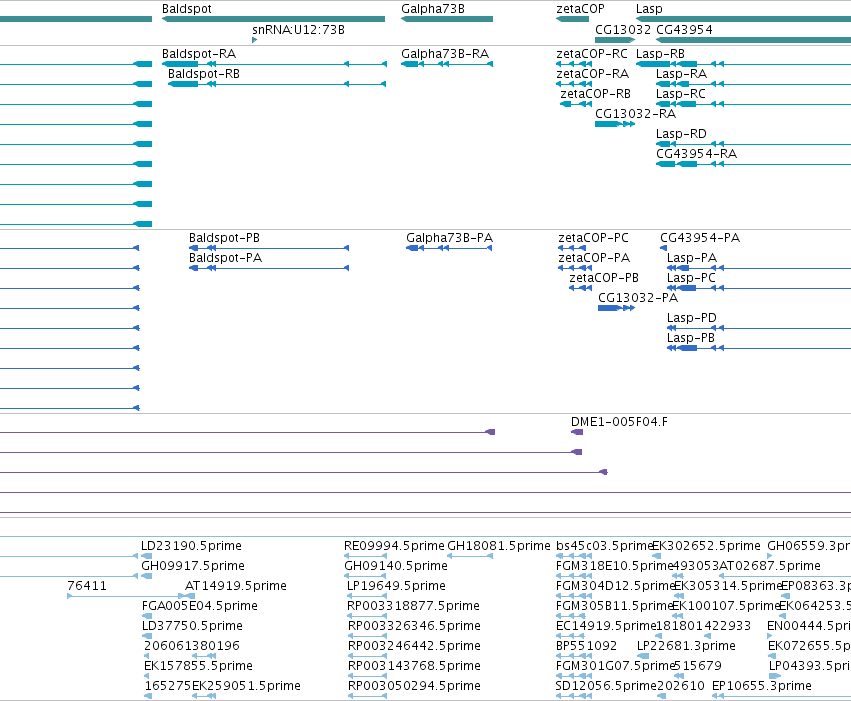Screen dimensions: 851x701
Task: Select the Lasp-RC transcript label
Action: [x=681, y=94]
